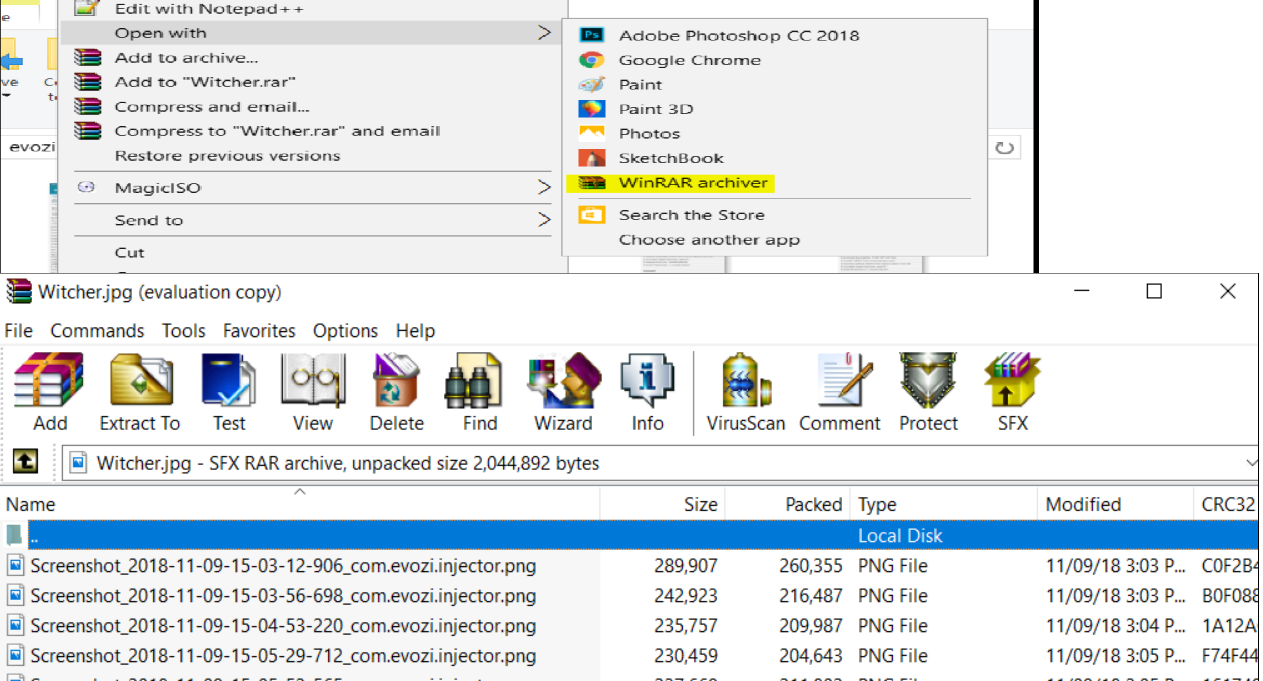The height and width of the screenshot is (681, 1263).
Task: Choose Cut from context menu
Action: 129,253
